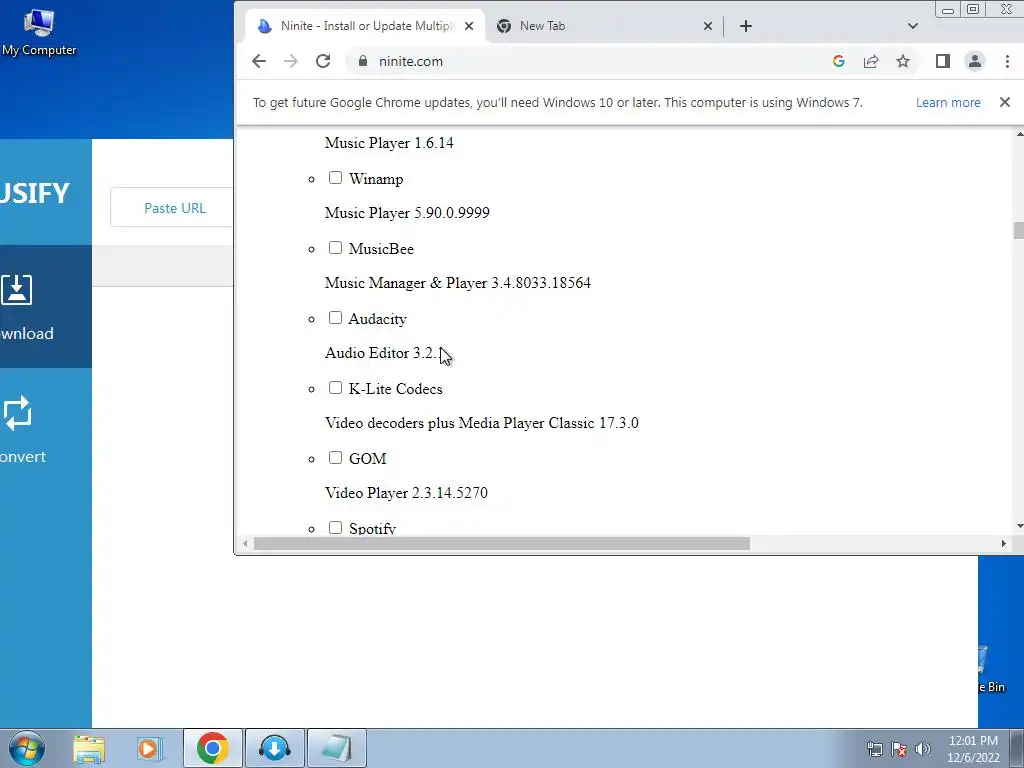Close the New Tab tab

point(707,26)
